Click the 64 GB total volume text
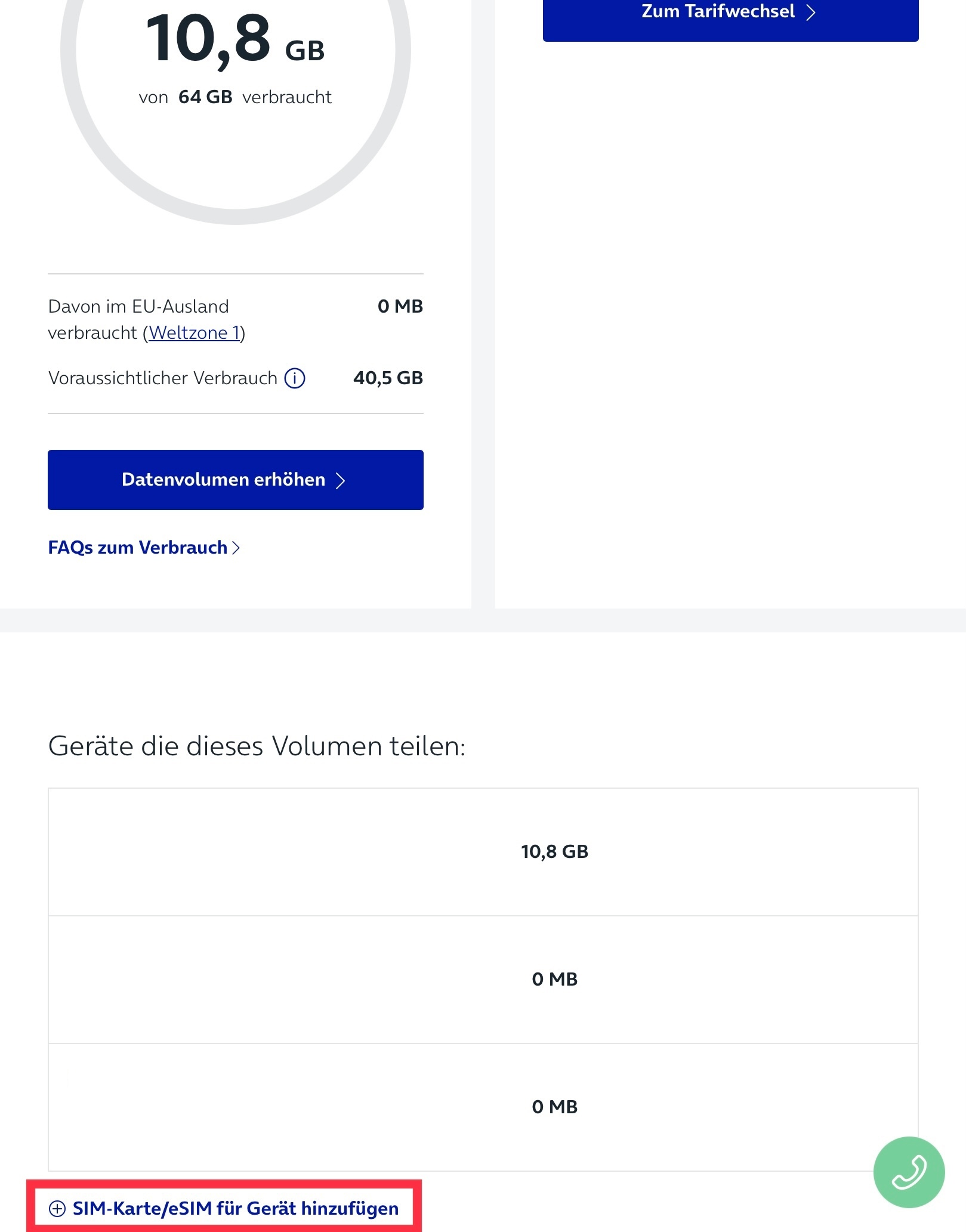 coord(205,97)
